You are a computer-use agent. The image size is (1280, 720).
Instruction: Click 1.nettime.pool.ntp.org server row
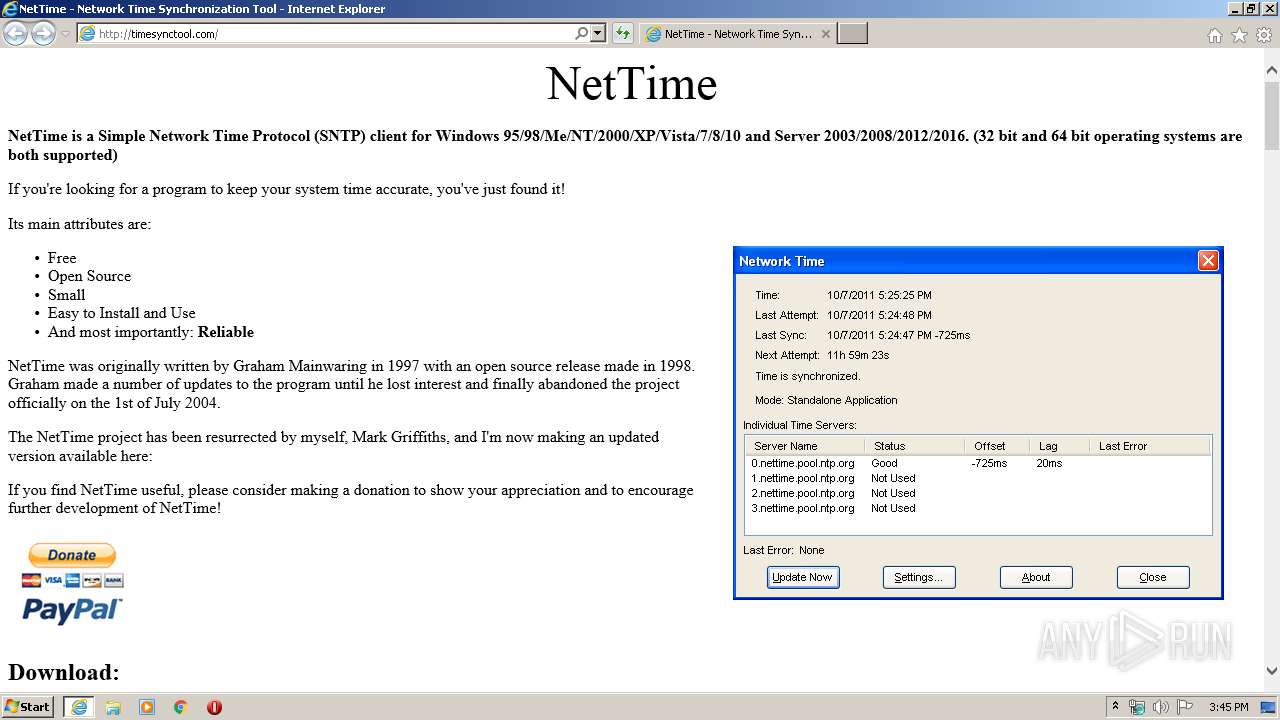977,478
